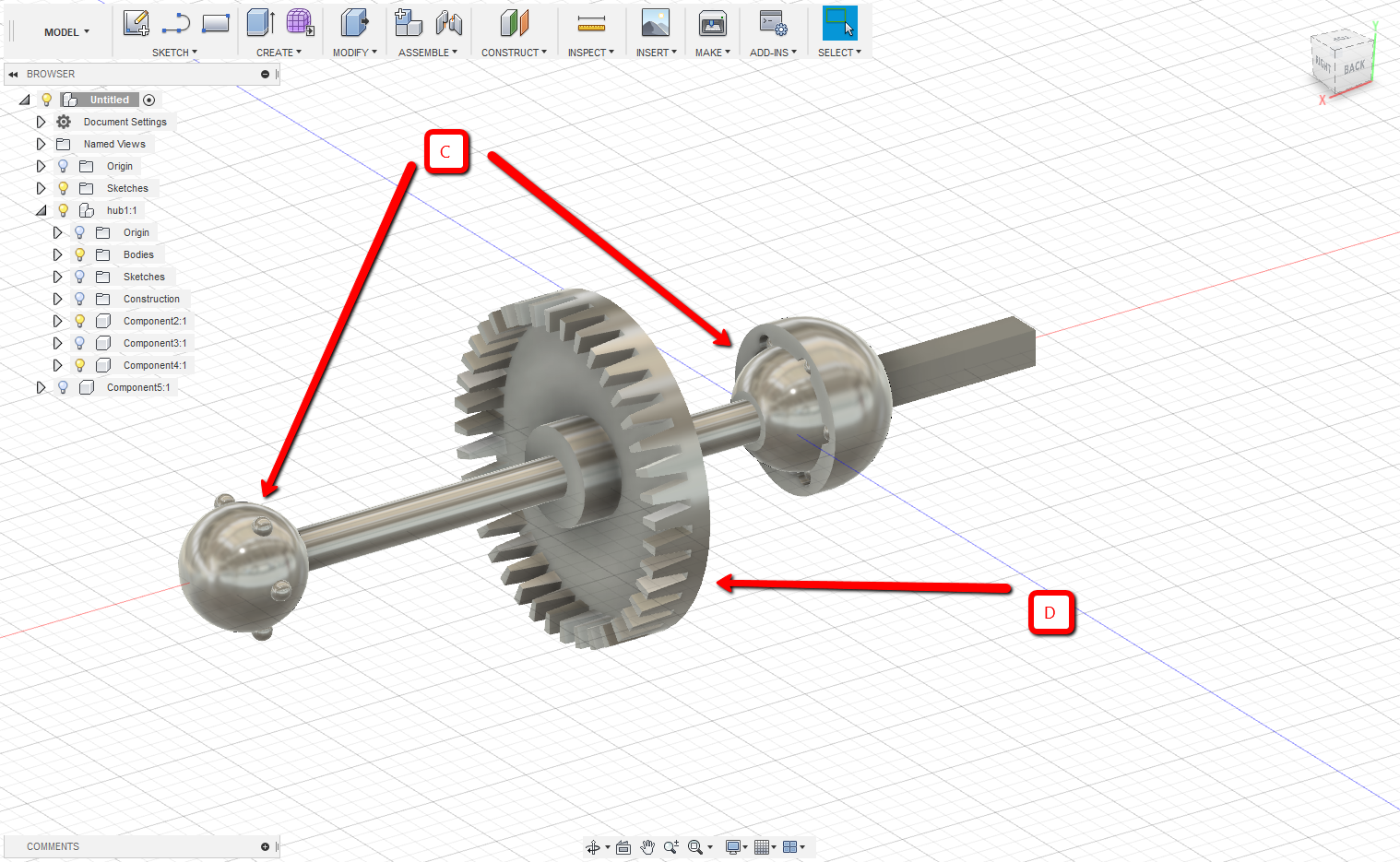The height and width of the screenshot is (862, 1400).
Task: Click the Comments panel expand plus button
Action: (265, 846)
